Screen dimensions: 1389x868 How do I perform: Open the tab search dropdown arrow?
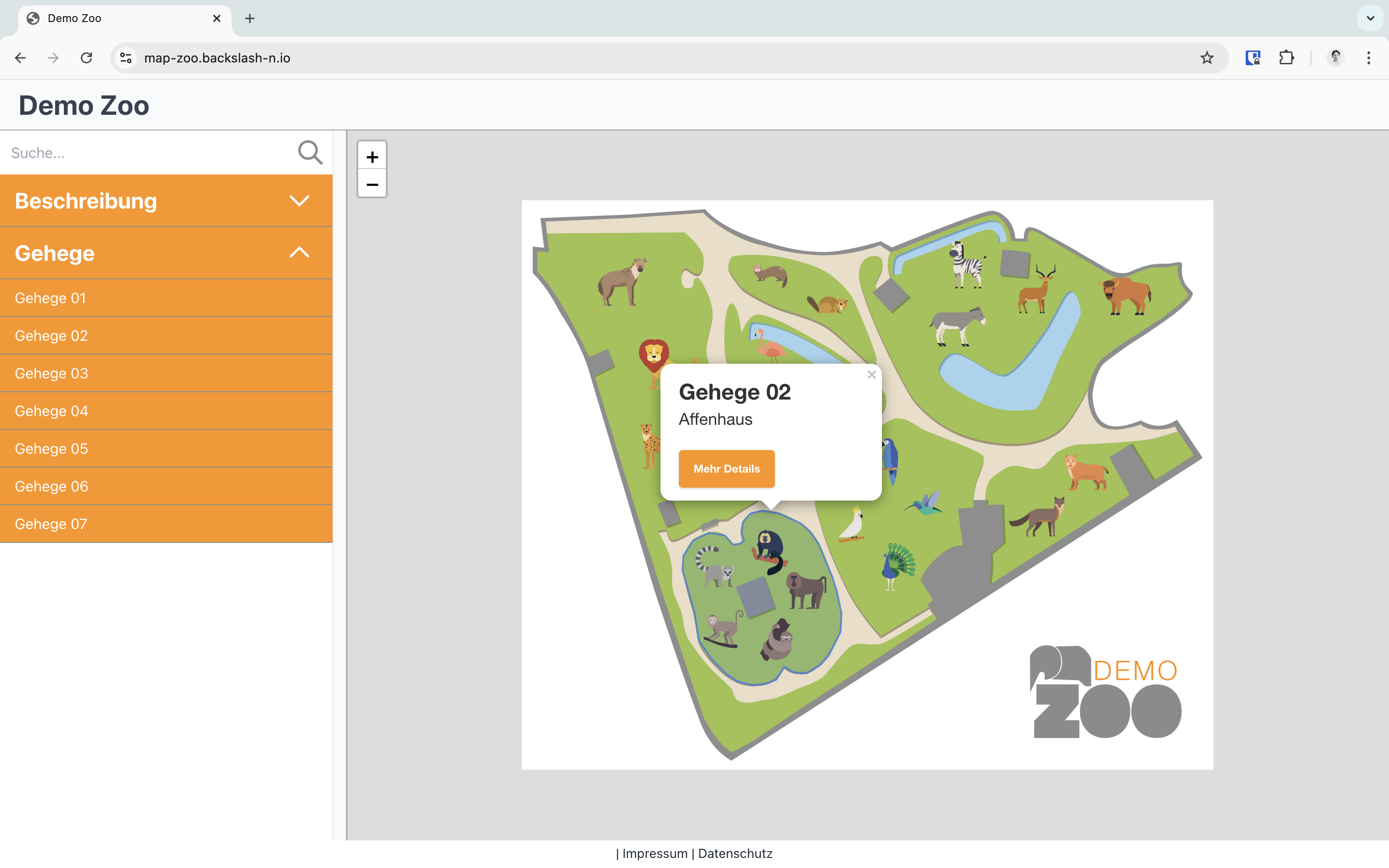(x=1370, y=18)
